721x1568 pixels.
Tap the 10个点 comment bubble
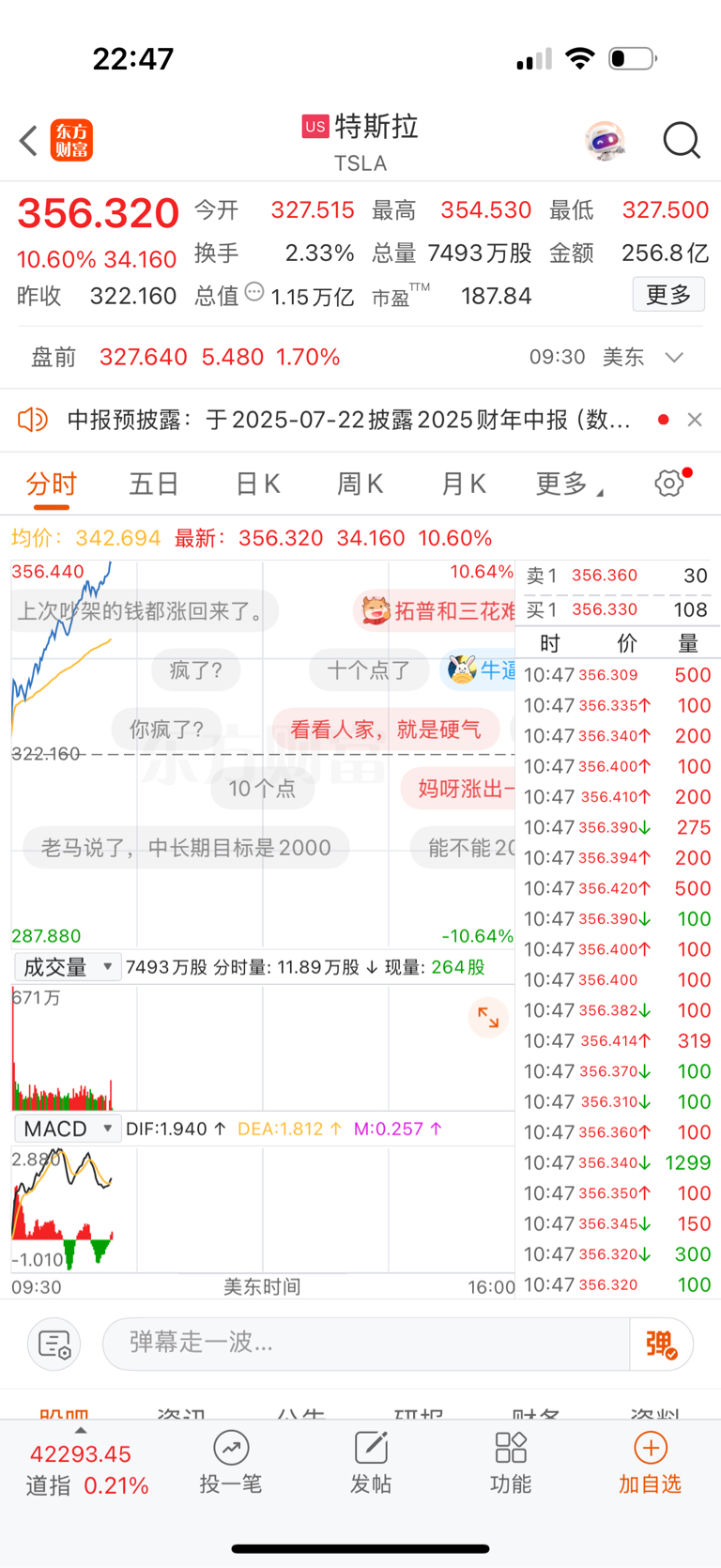262,788
